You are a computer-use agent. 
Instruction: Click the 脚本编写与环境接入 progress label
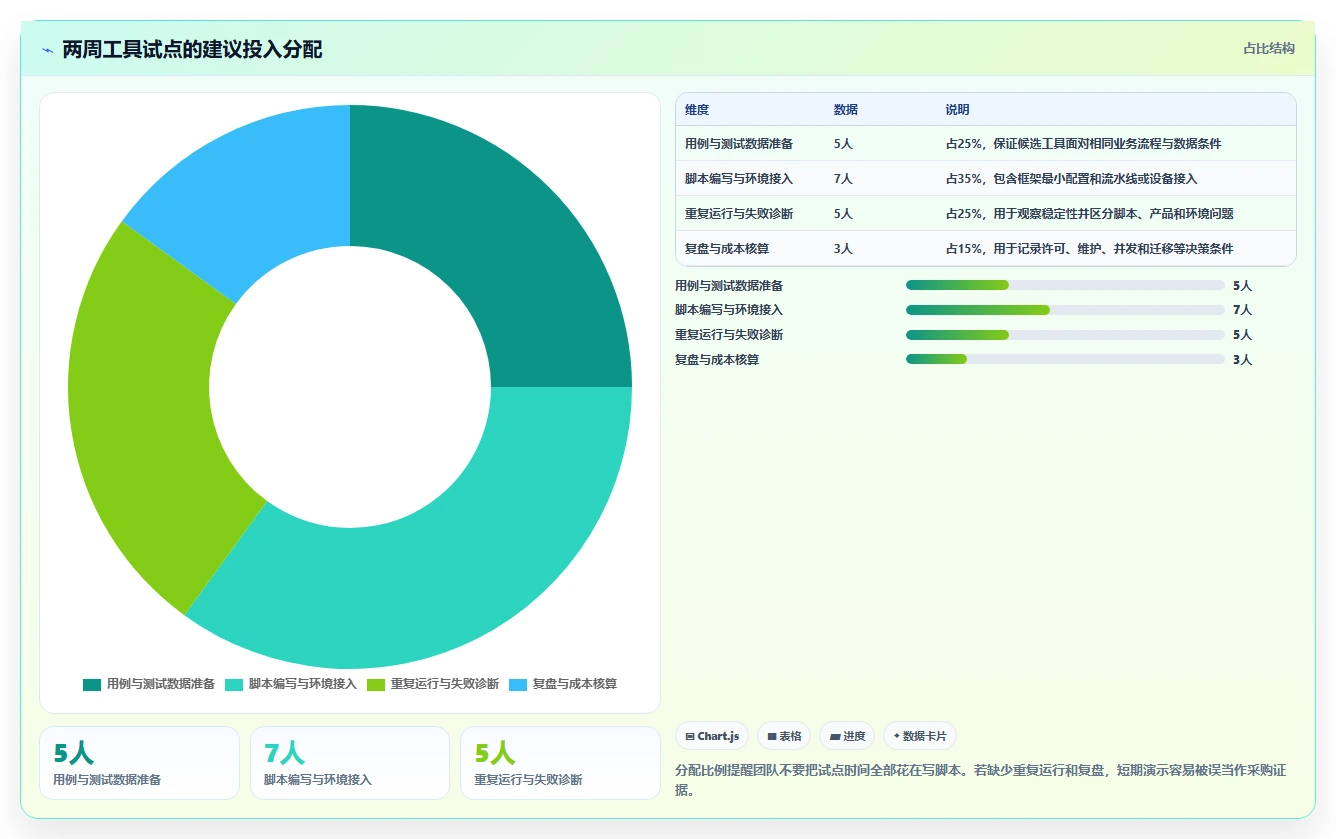click(729, 310)
